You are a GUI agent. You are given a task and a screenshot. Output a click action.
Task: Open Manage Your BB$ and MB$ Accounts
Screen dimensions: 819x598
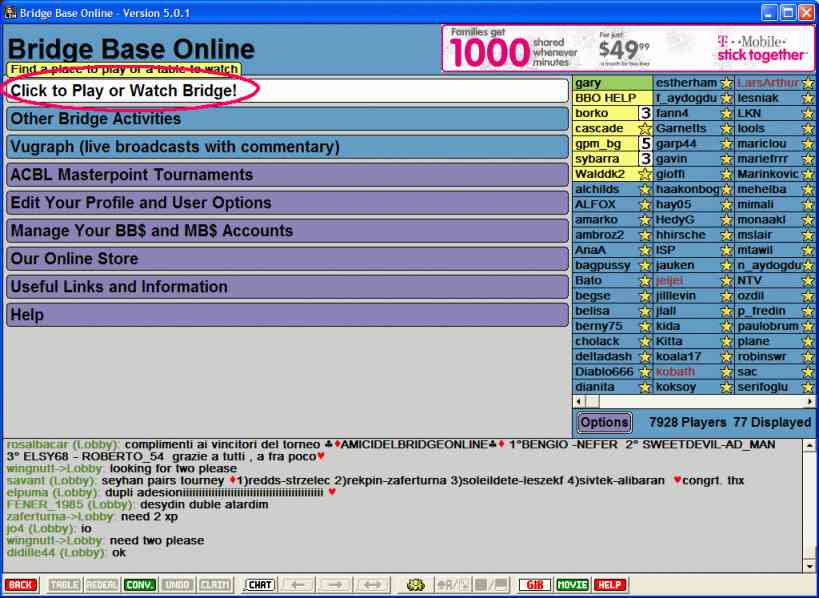pos(287,231)
